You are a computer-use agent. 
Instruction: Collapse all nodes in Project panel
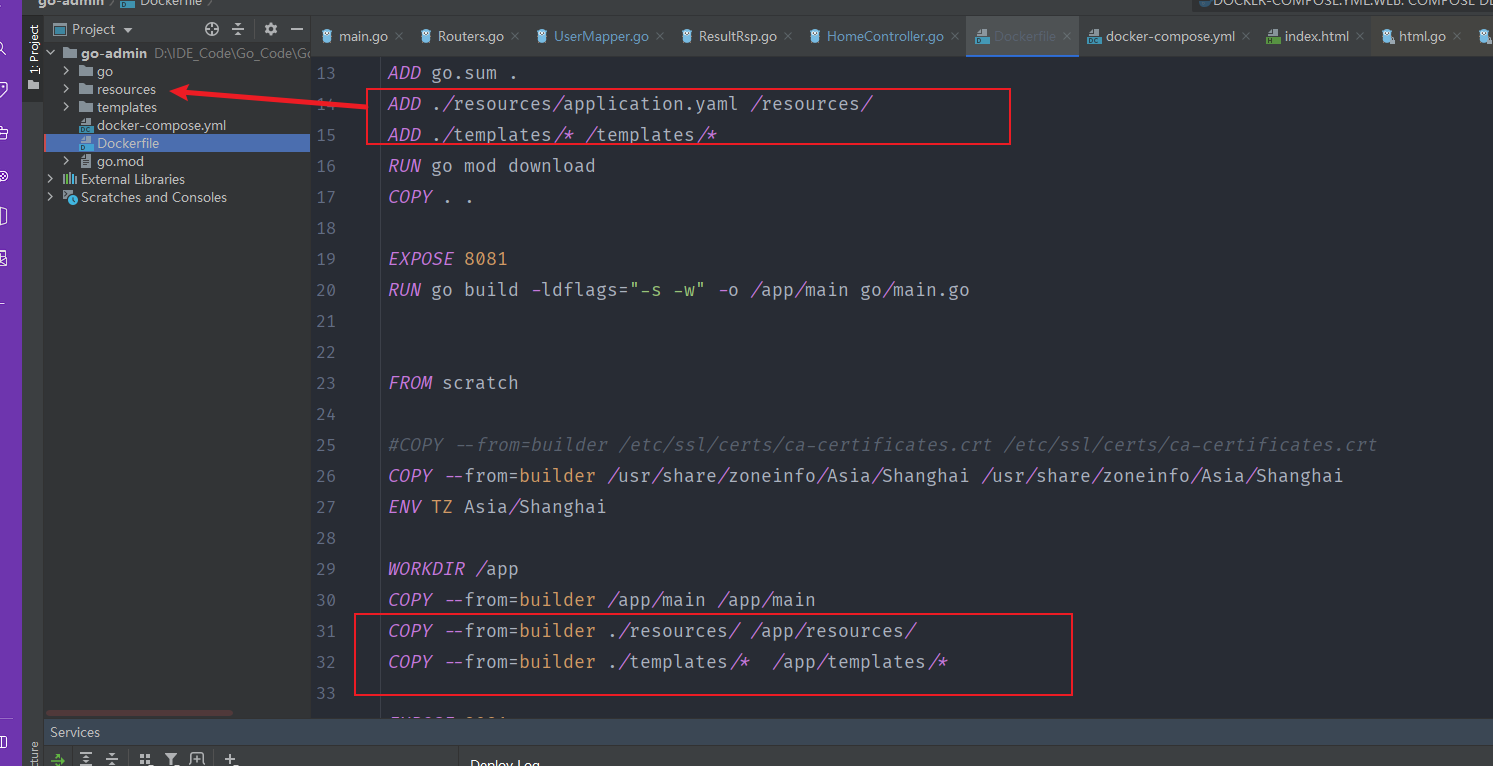click(x=238, y=29)
